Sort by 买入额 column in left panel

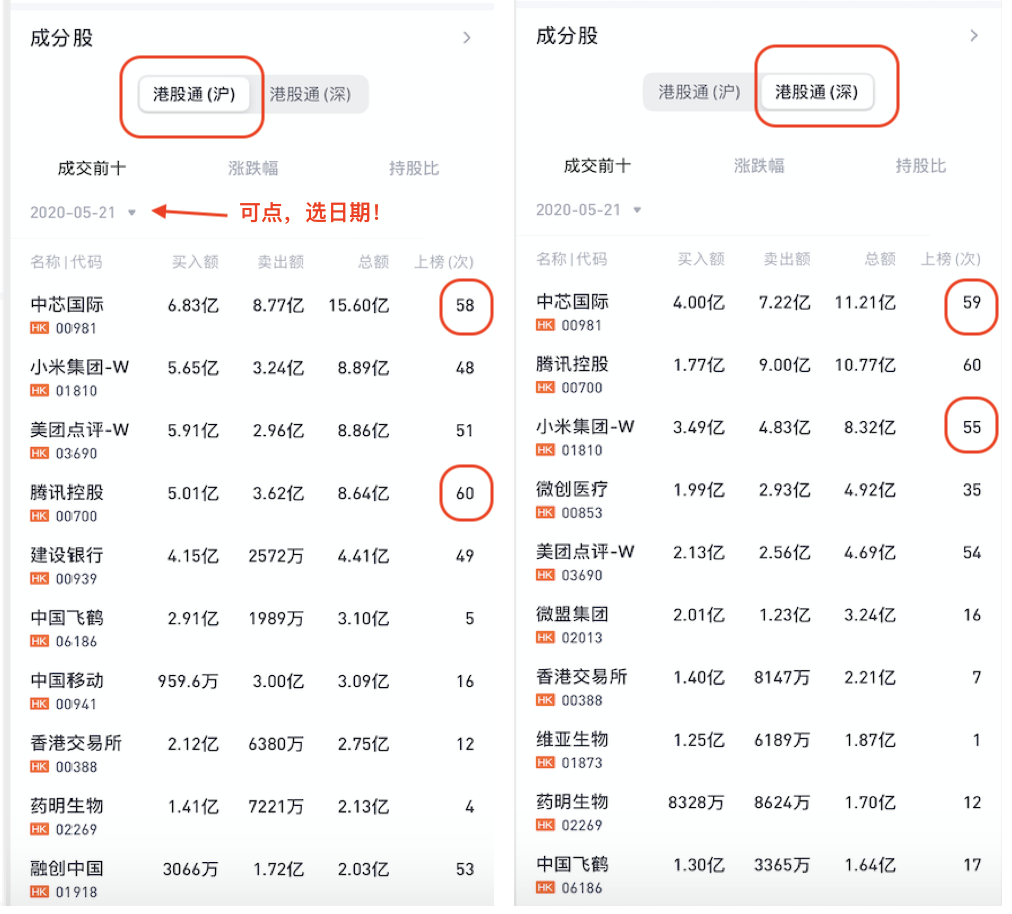[195, 261]
